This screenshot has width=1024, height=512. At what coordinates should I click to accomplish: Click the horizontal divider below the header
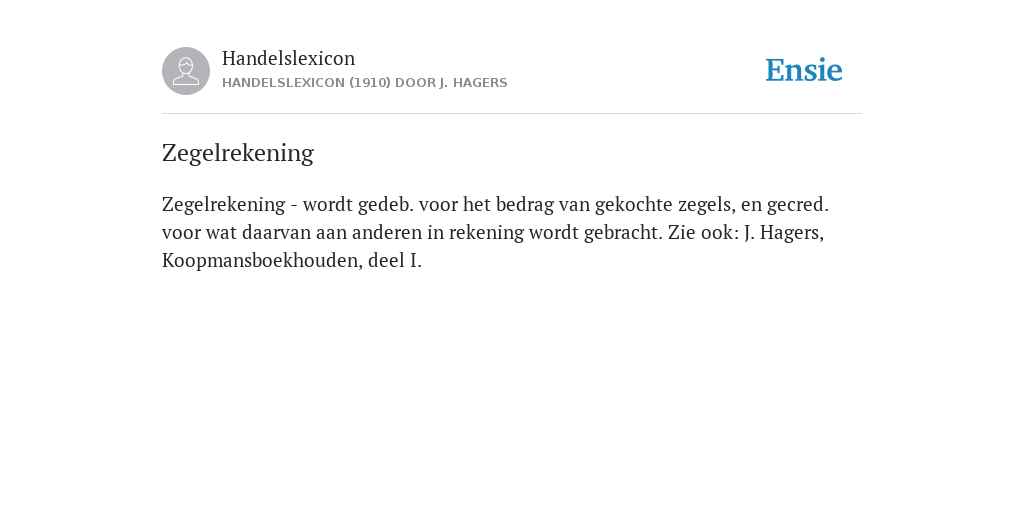(512, 114)
